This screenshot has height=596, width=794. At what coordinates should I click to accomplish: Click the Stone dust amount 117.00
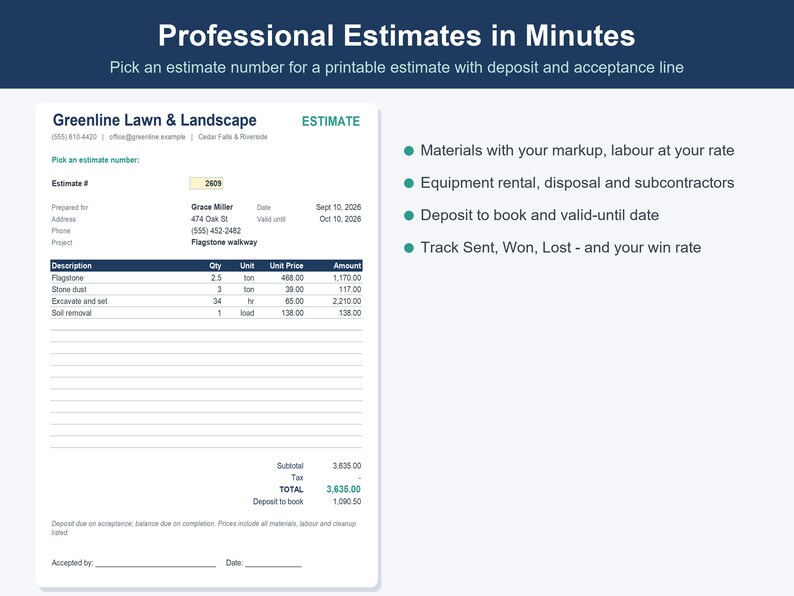(350, 289)
